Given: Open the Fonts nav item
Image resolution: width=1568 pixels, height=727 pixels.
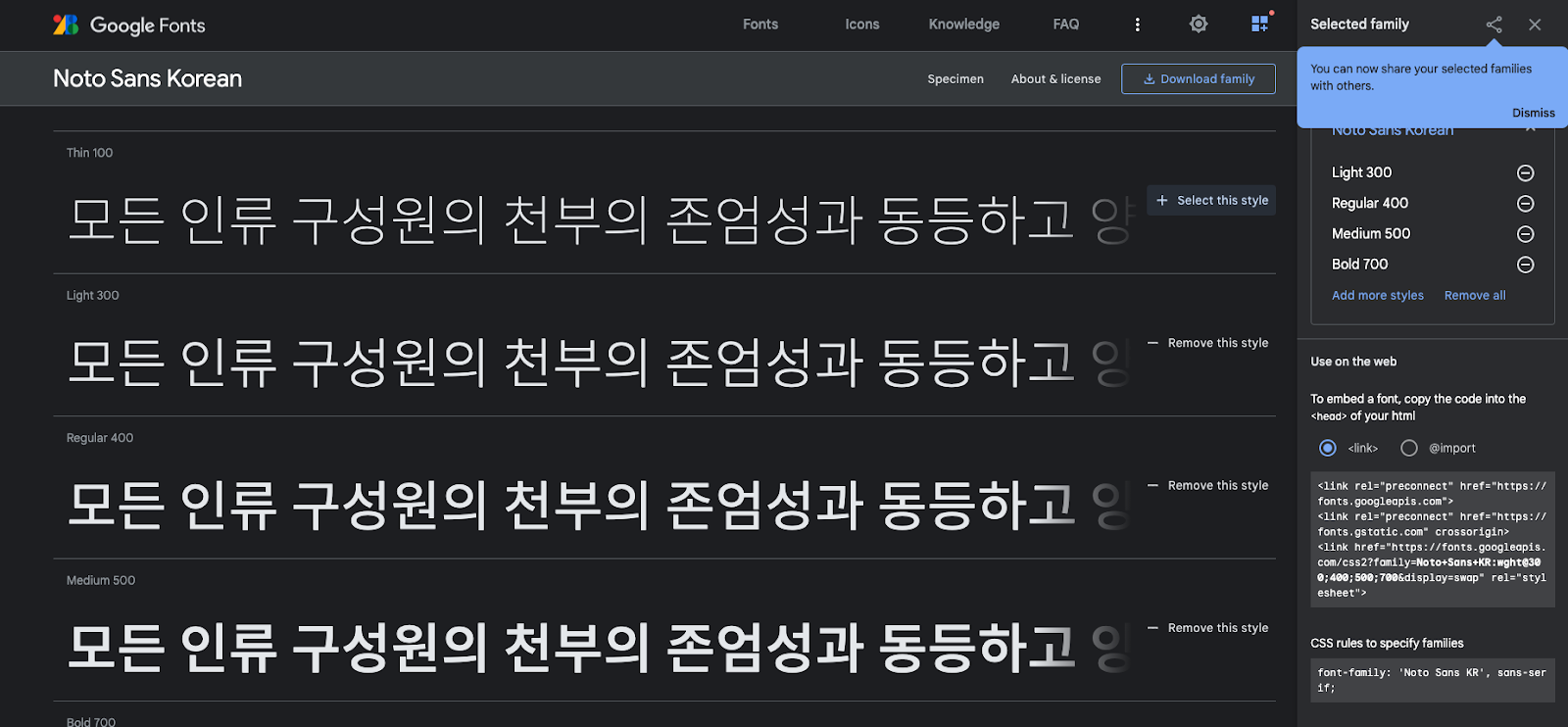Looking at the screenshot, I should coord(759,24).
